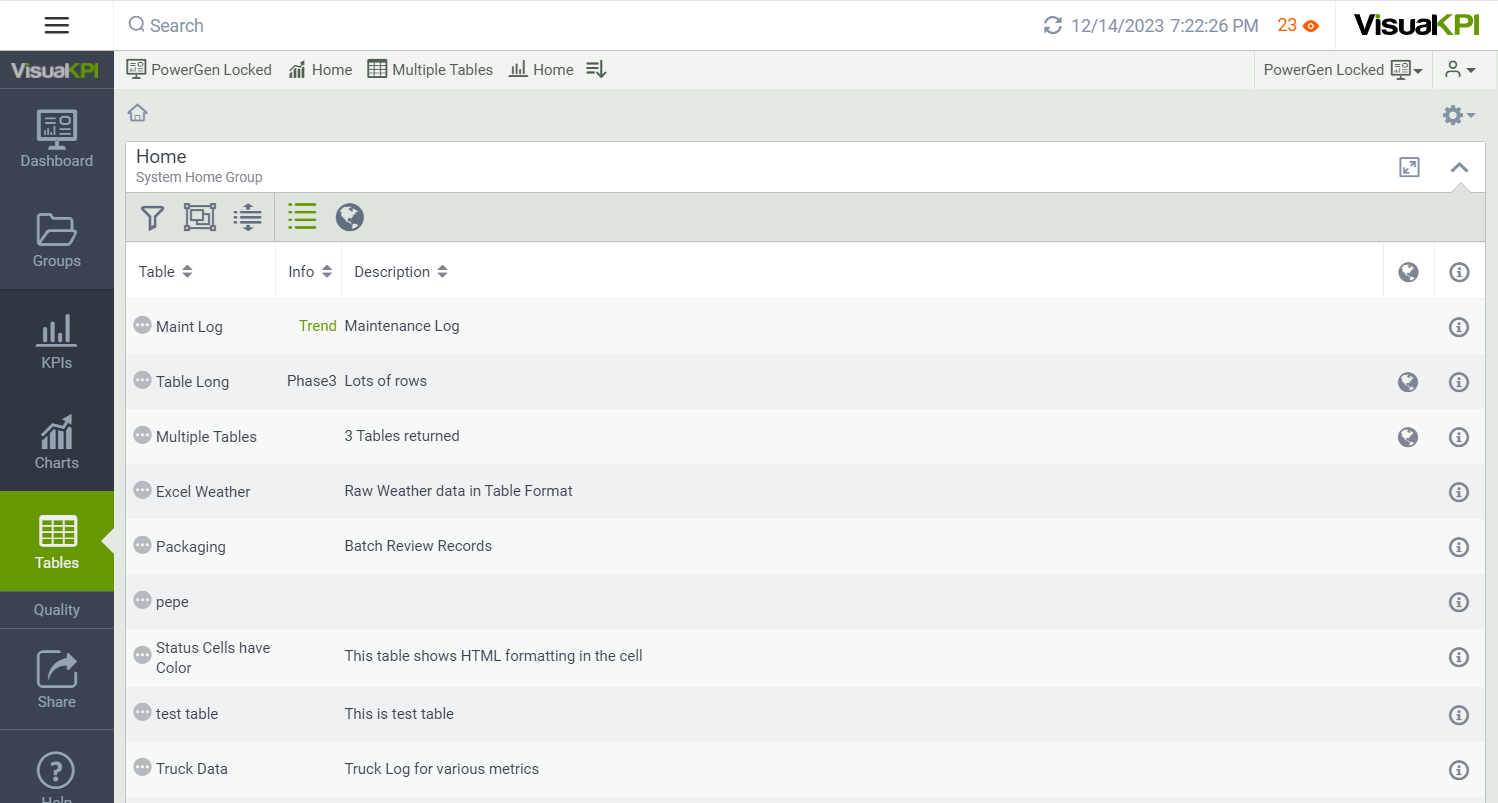Open the Excel Weather table
1498x803 pixels.
(x=203, y=492)
